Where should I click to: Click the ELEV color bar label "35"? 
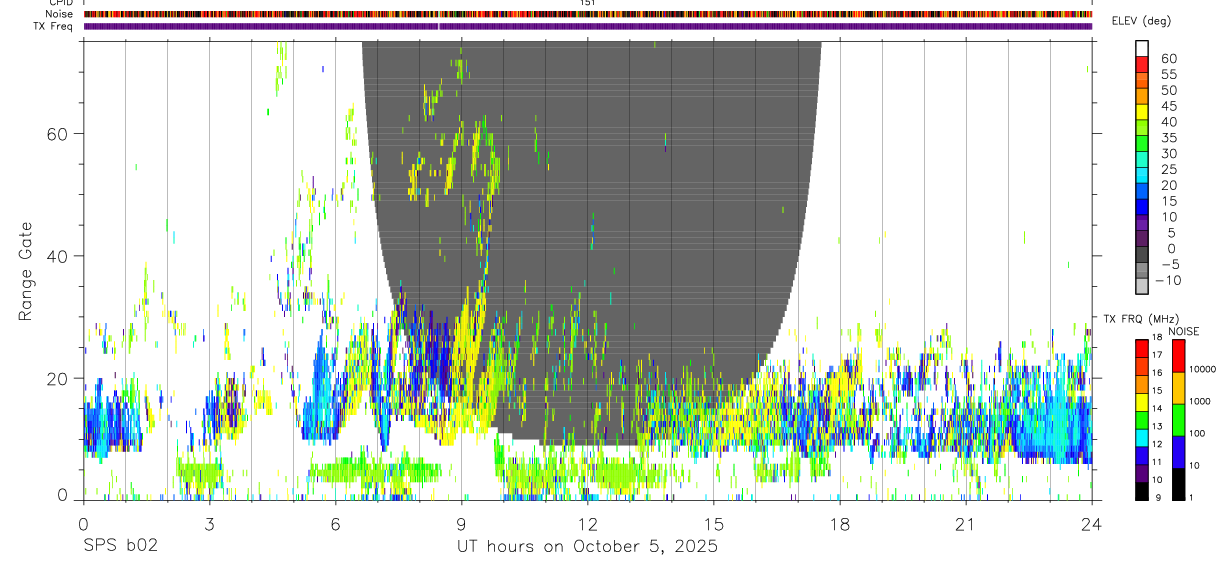pos(1168,138)
